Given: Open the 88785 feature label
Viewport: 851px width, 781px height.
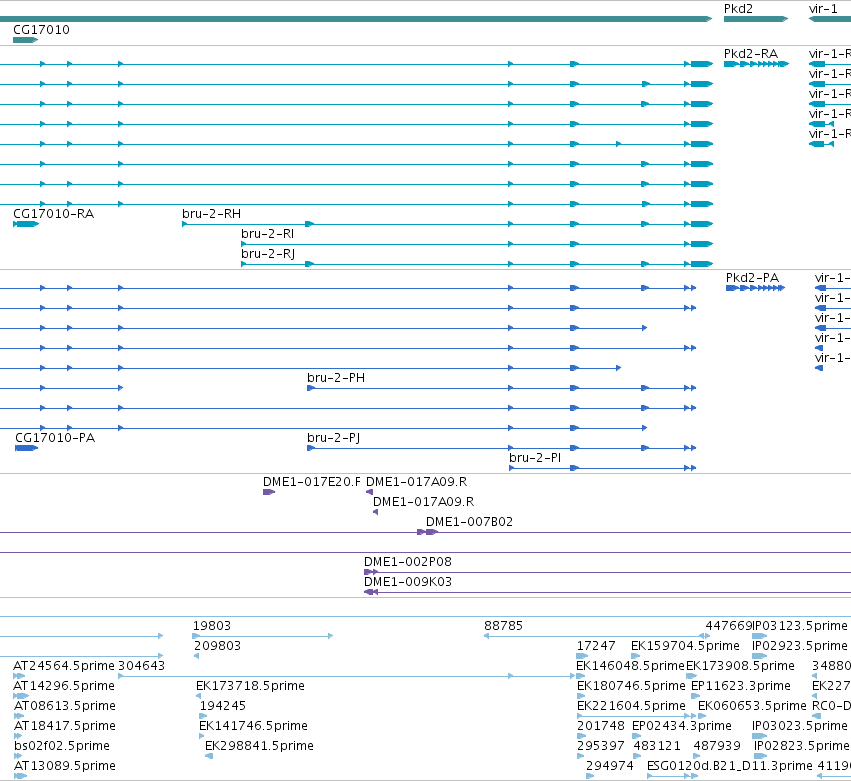Looking at the screenshot, I should pos(503,626).
